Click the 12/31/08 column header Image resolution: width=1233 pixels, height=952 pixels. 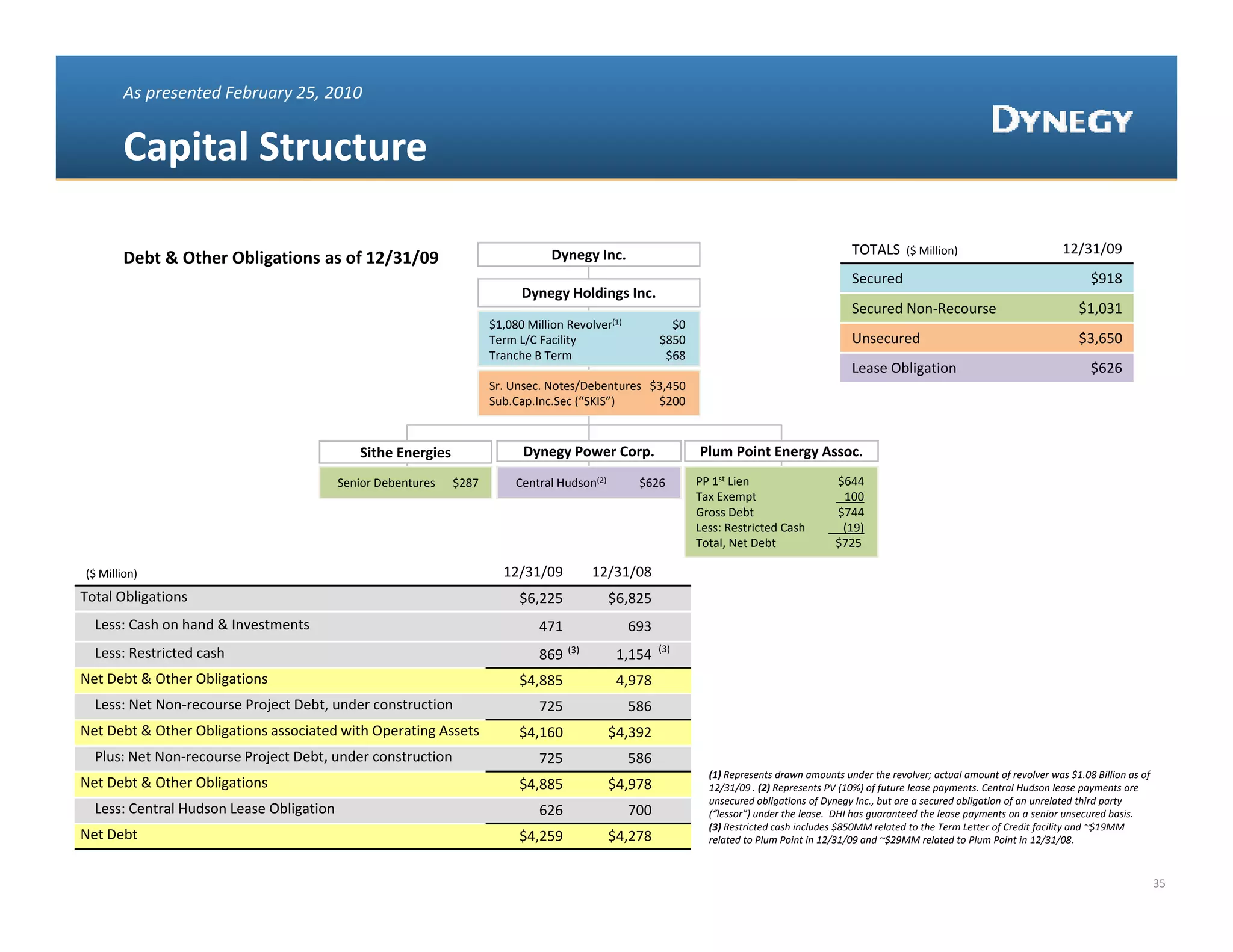point(621,572)
